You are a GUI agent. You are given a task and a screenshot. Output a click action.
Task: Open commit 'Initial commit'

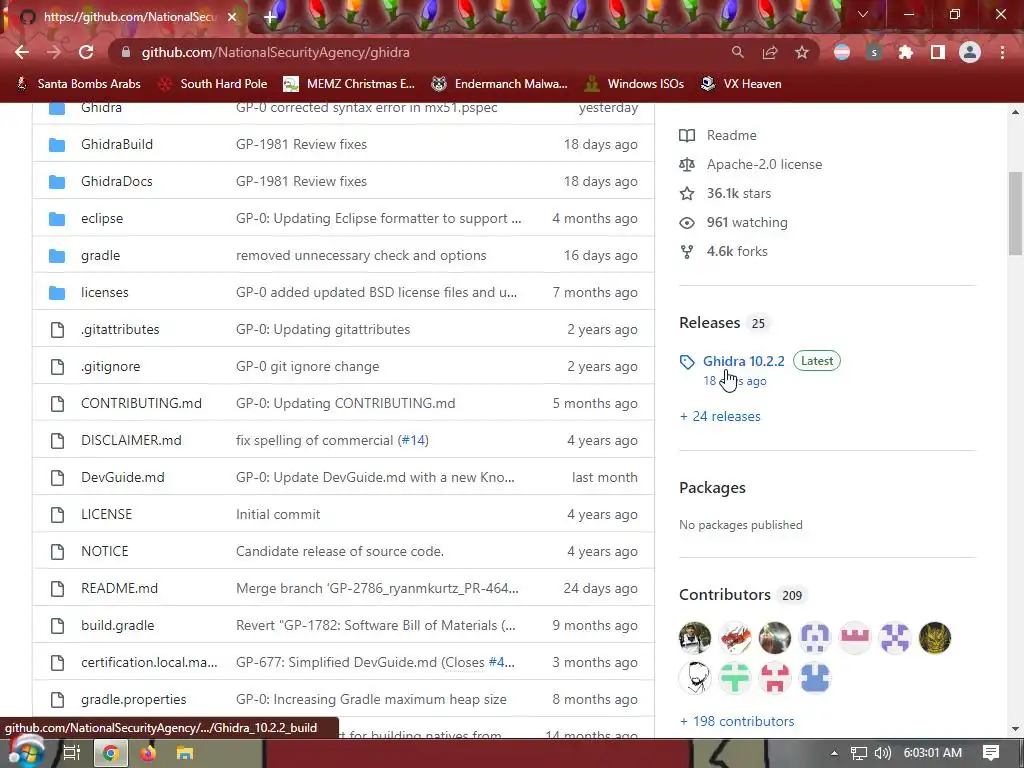[278, 515]
